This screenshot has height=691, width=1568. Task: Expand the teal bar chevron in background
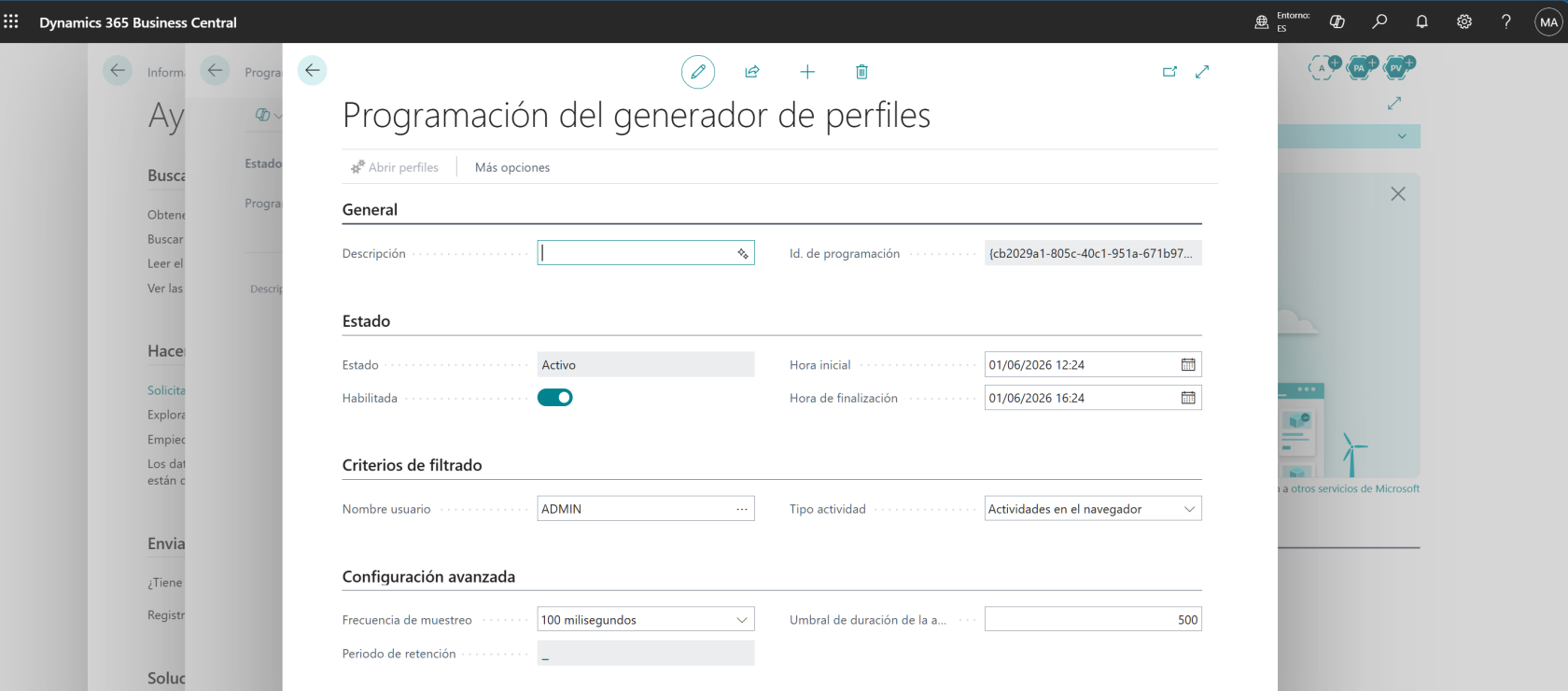click(1402, 136)
